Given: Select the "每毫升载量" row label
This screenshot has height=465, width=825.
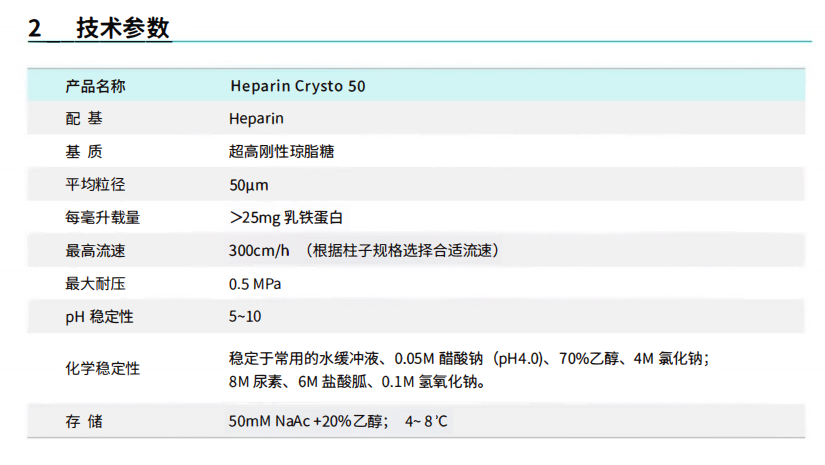Looking at the screenshot, I should click(102, 217).
